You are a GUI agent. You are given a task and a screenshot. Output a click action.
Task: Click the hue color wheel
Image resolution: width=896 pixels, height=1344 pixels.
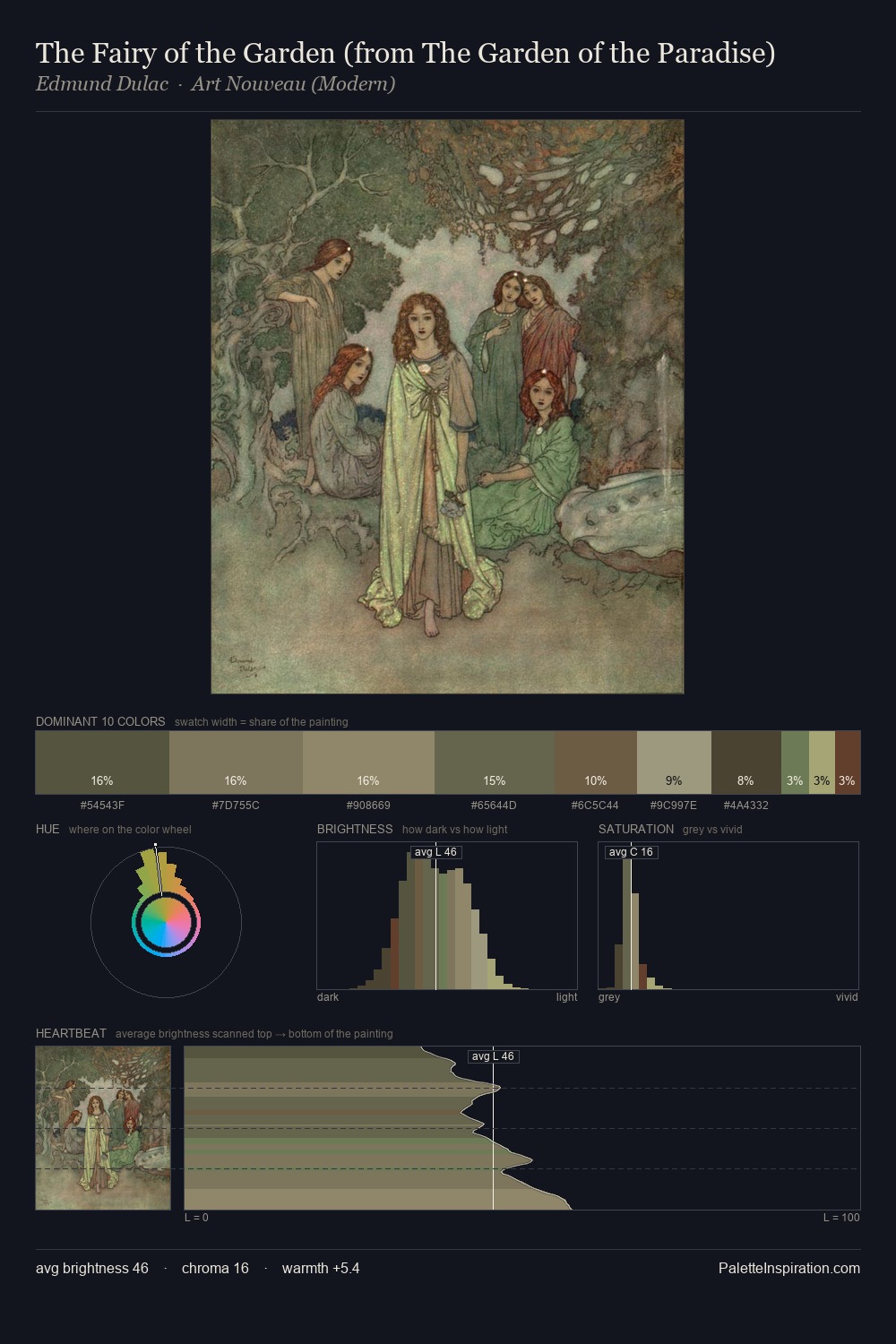(x=166, y=921)
